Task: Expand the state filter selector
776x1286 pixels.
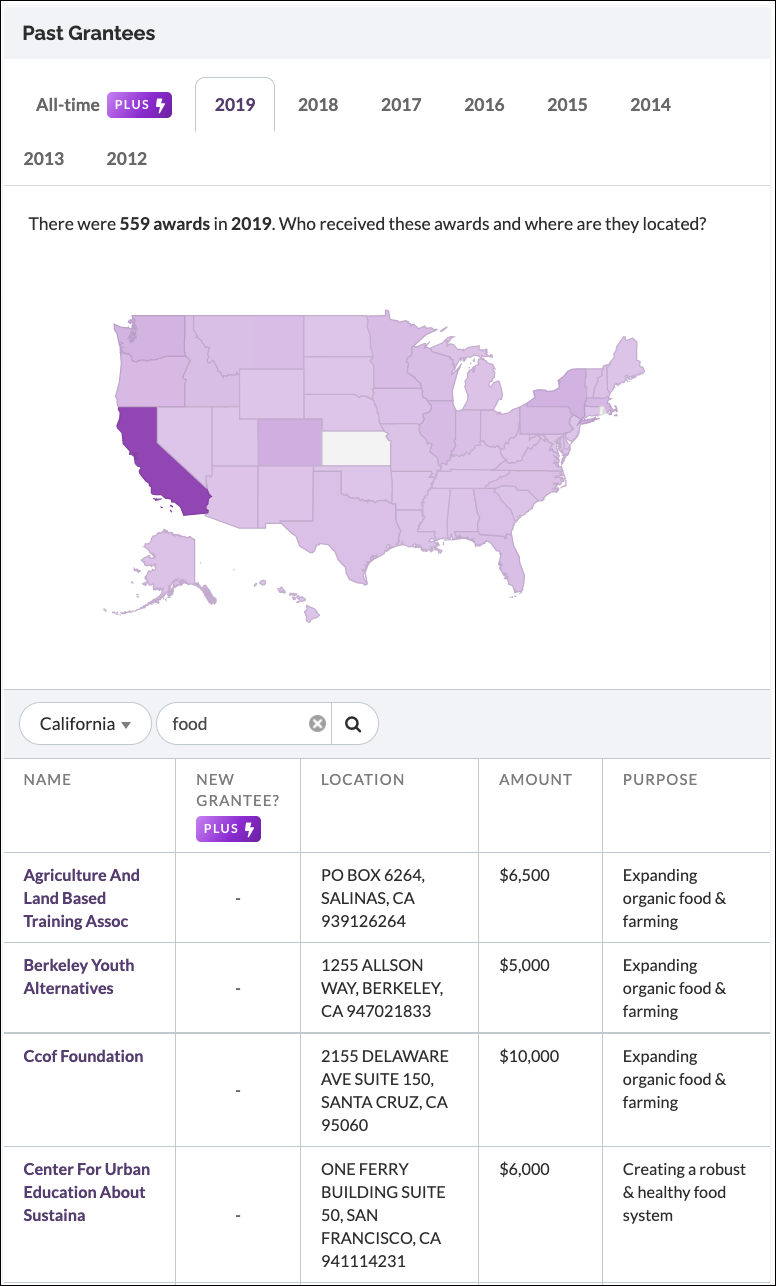Action: click(x=85, y=723)
